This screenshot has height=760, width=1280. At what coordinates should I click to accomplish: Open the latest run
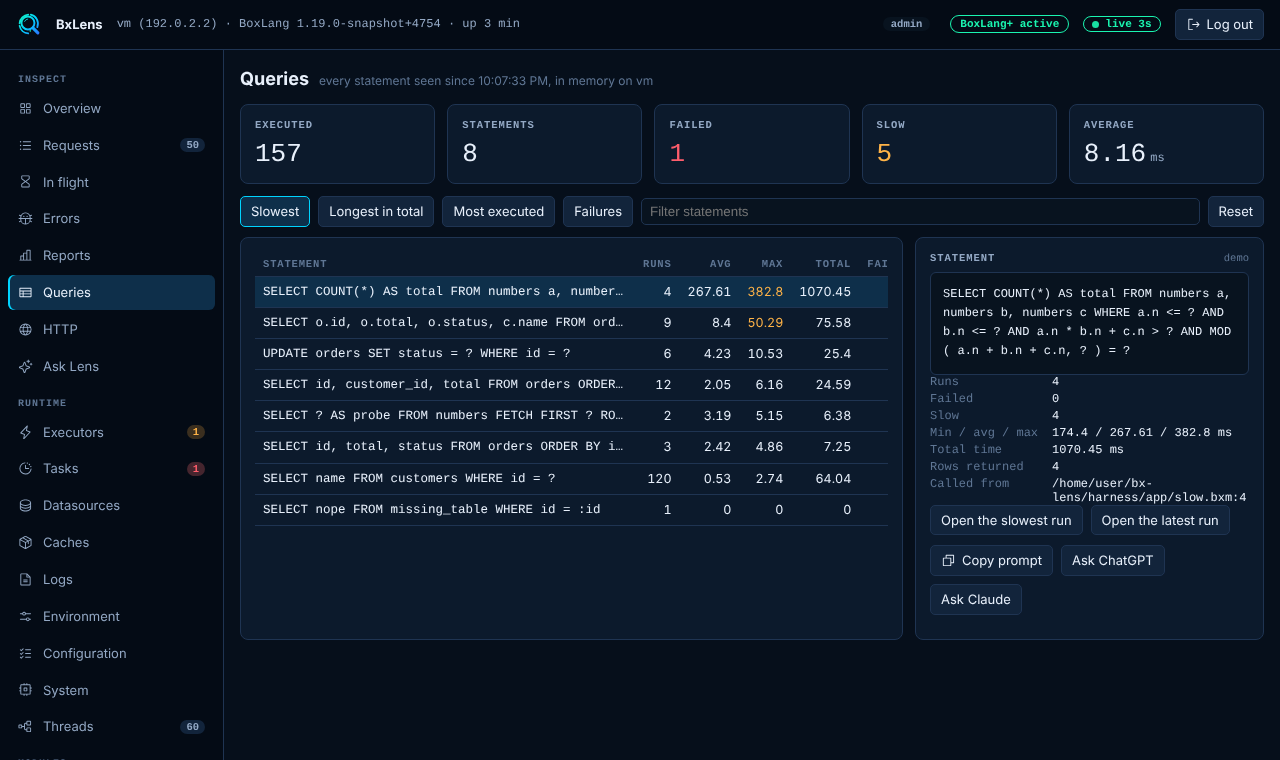click(1160, 520)
